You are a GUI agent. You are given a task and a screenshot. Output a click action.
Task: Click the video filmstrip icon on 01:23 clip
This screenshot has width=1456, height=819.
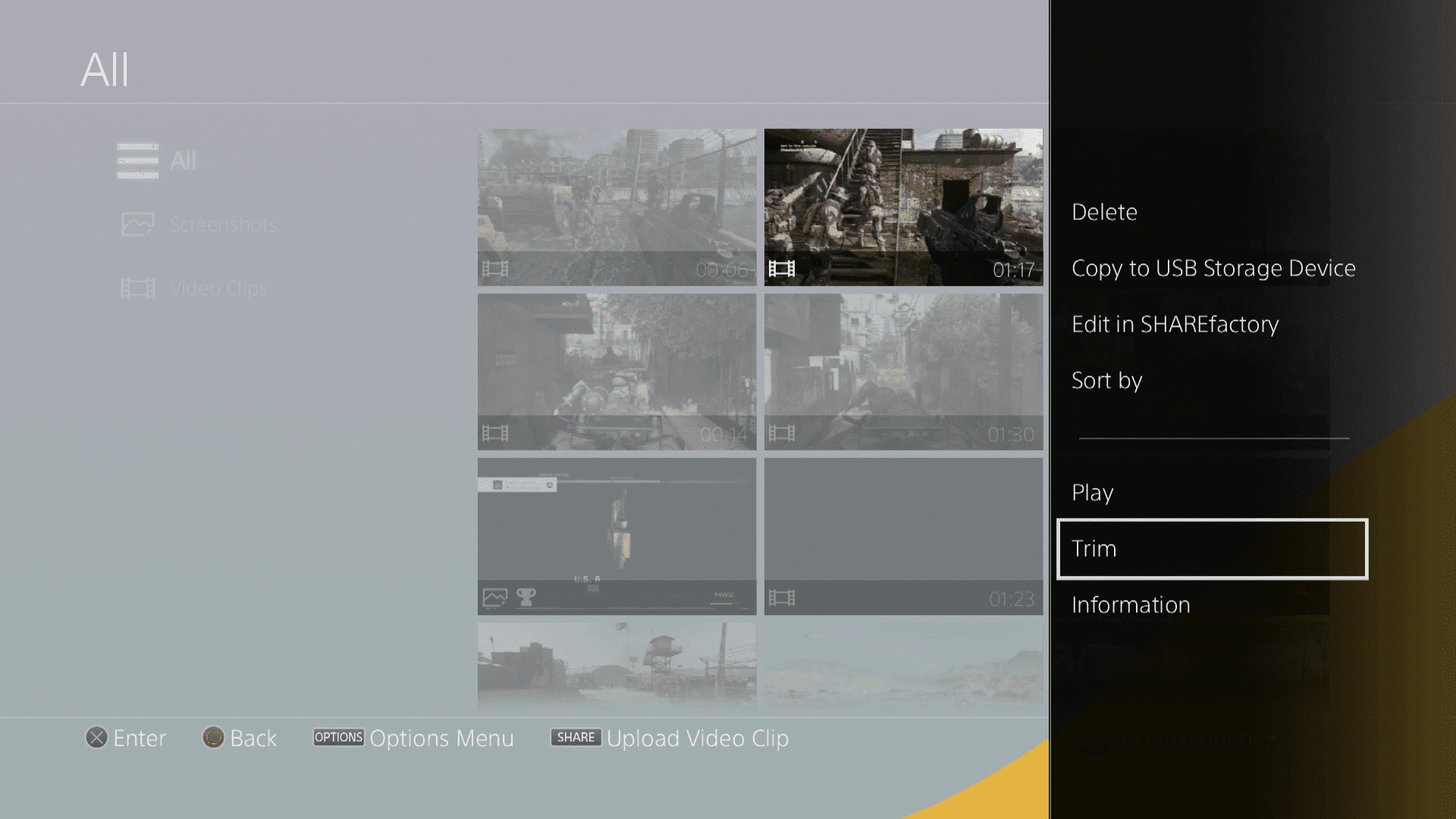(782, 597)
